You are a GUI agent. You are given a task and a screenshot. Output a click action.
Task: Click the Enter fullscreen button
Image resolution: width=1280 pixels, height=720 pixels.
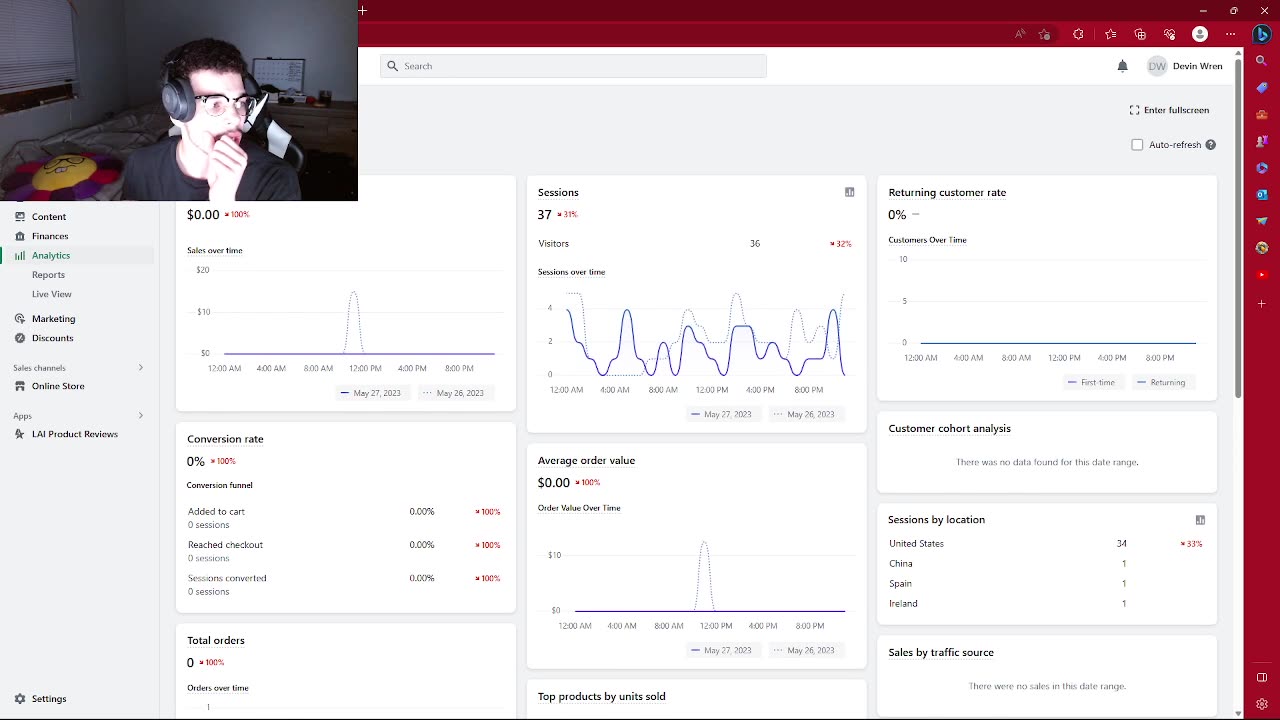coord(1169,110)
